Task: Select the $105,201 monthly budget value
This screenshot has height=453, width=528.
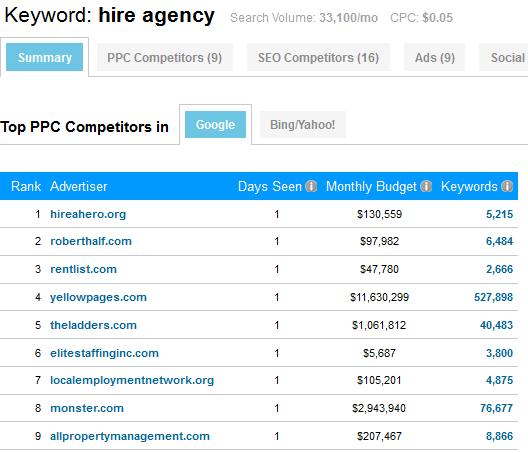Action: 380,380
